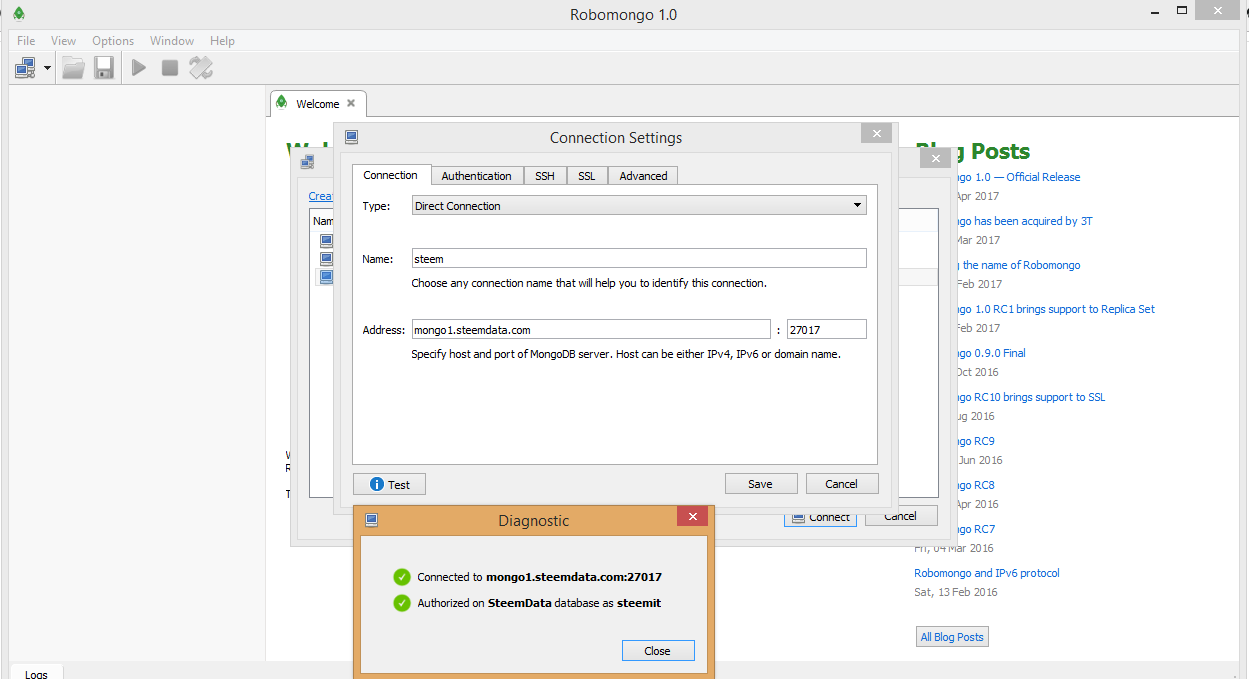Click the Create link in the Connections window

point(321,196)
